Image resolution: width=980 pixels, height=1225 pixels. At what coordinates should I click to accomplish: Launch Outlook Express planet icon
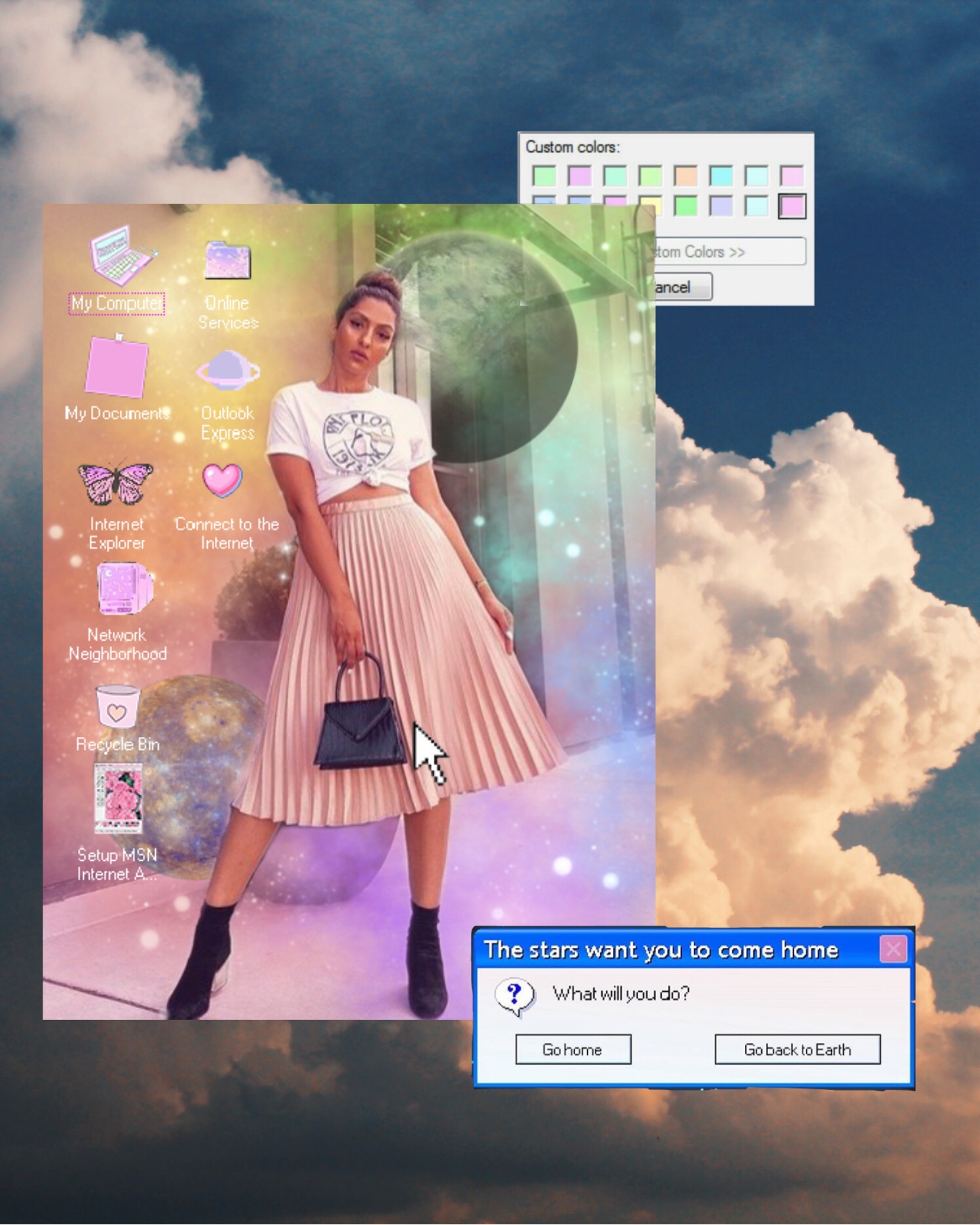coord(228,371)
